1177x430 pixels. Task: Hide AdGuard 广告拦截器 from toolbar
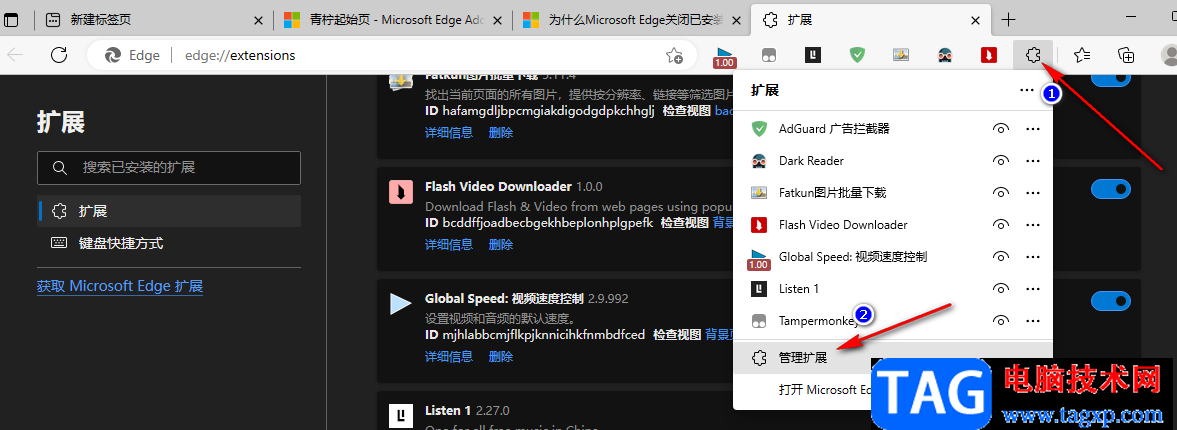(999, 129)
